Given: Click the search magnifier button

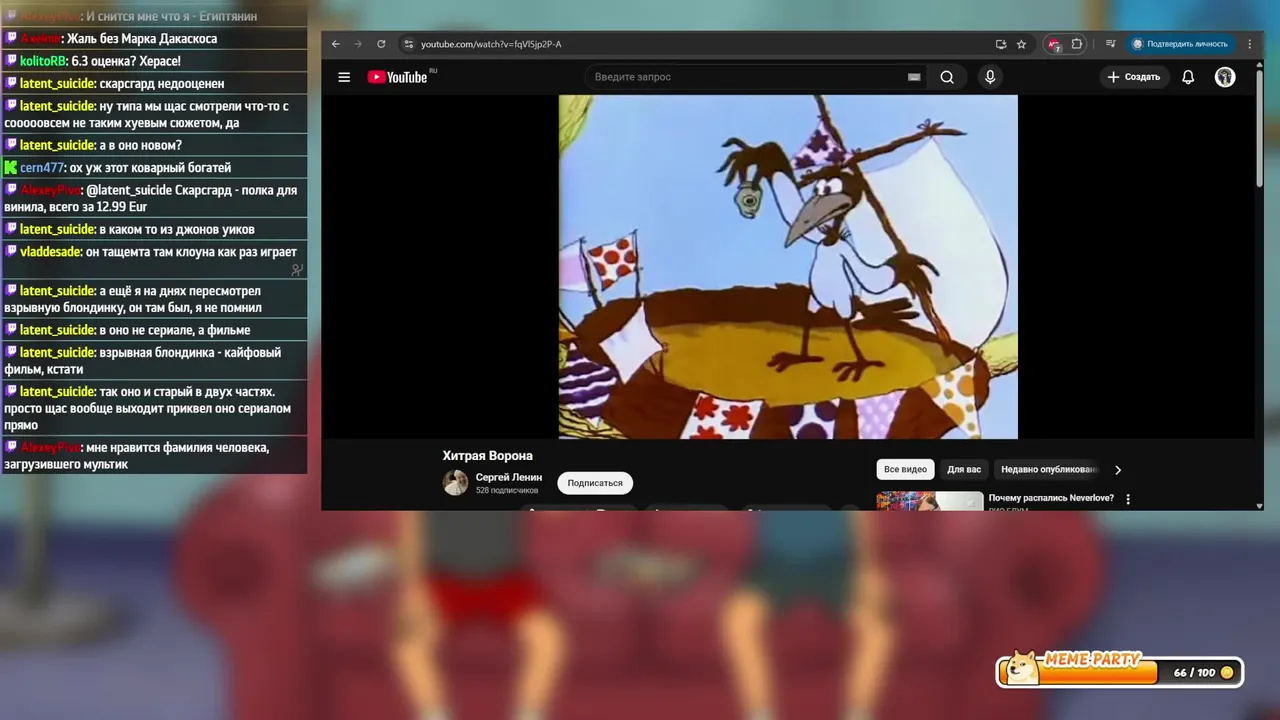Looking at the screenshot, I should click(x=947, y=77).
